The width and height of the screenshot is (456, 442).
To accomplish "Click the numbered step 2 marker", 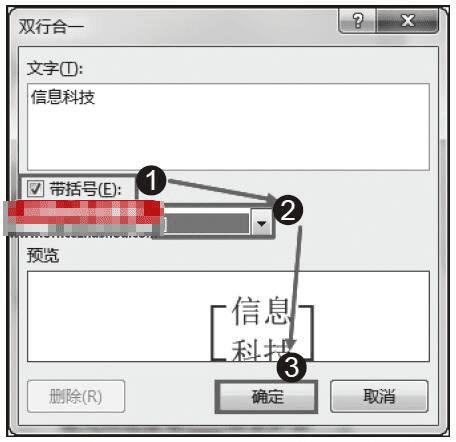I will click(x=288, y=210).
